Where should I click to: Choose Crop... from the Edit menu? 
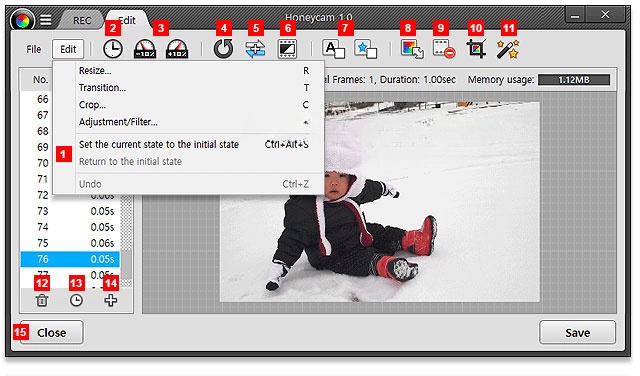coord(194,105)
